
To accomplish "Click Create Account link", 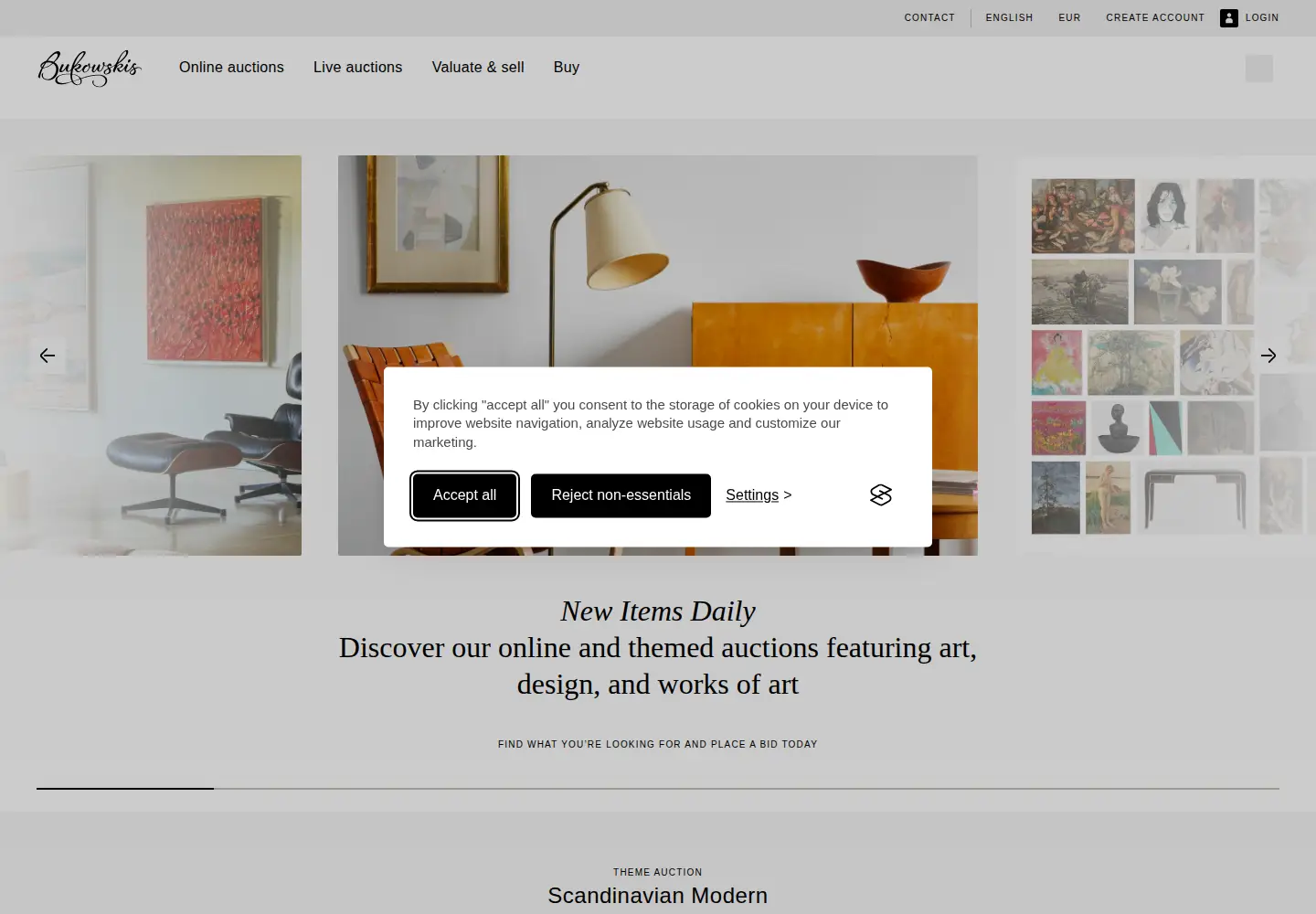I will tap(1155, 18).
